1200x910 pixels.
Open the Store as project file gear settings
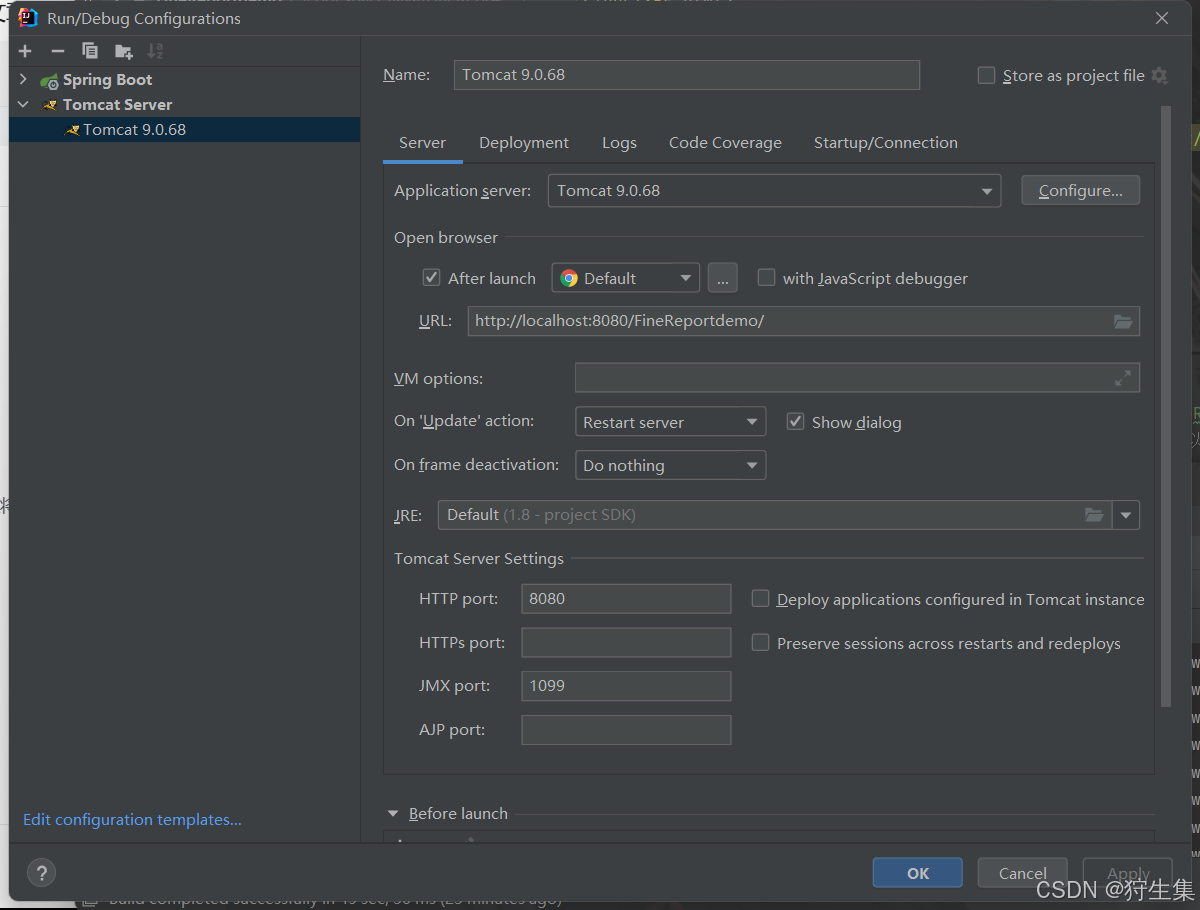point(1159,75)
